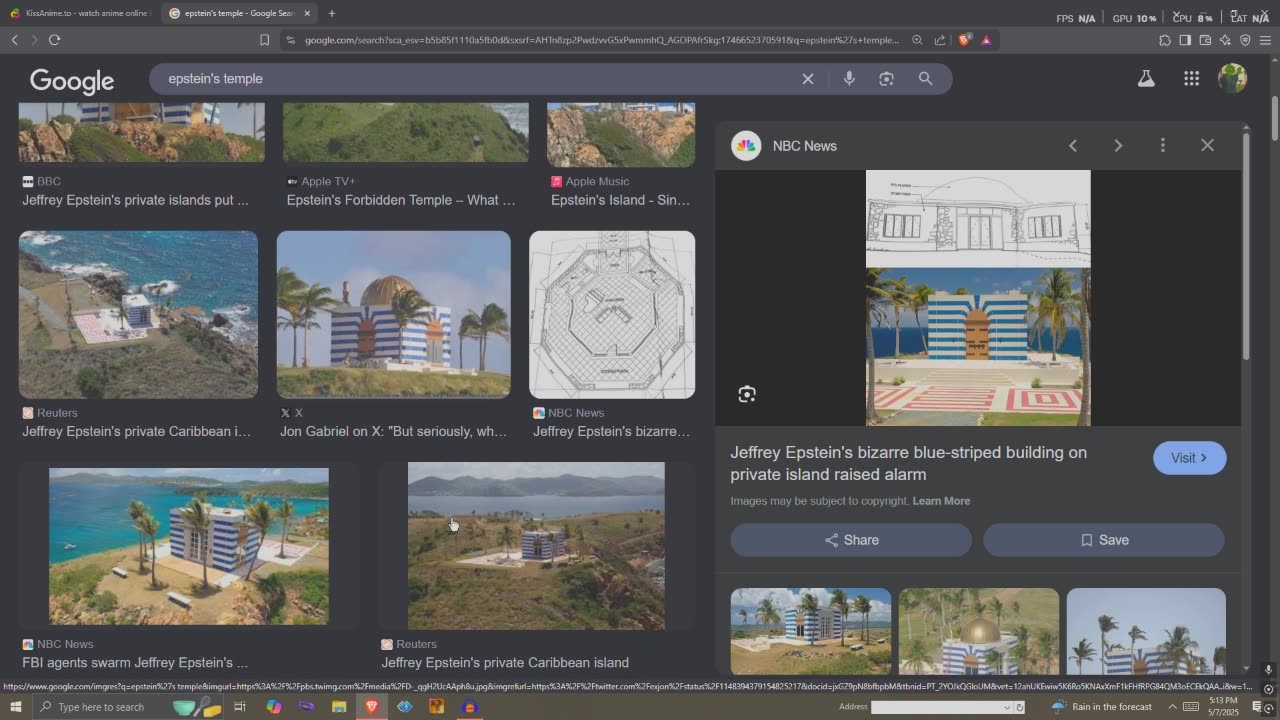Screen dimensions: 1280x720
Task: Open browser extensions puzzle icon
Action: tap(1165, 40)
